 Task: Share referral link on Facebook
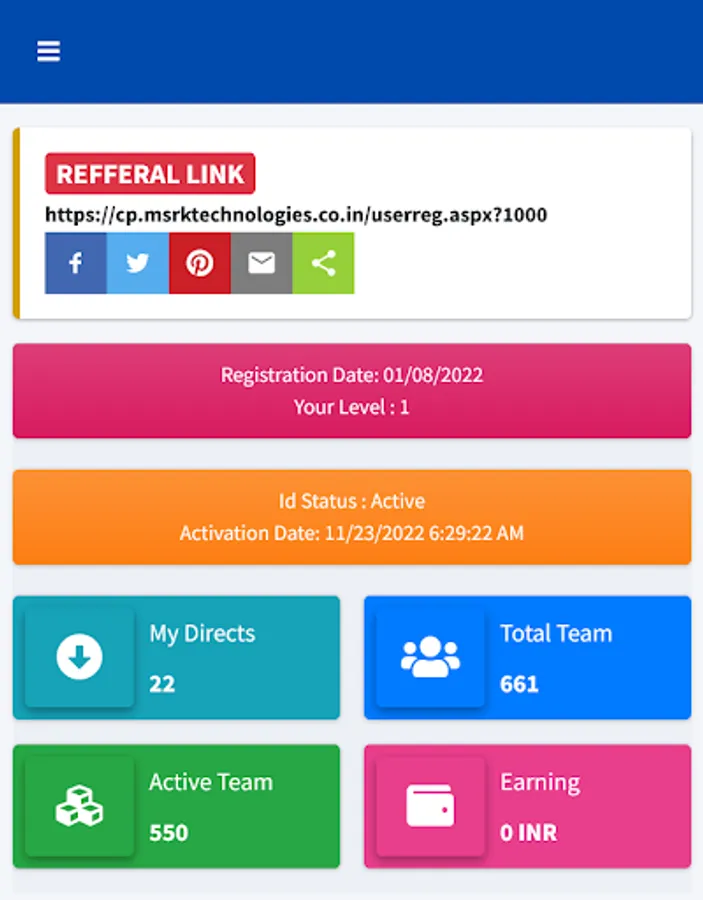point(76,263)
